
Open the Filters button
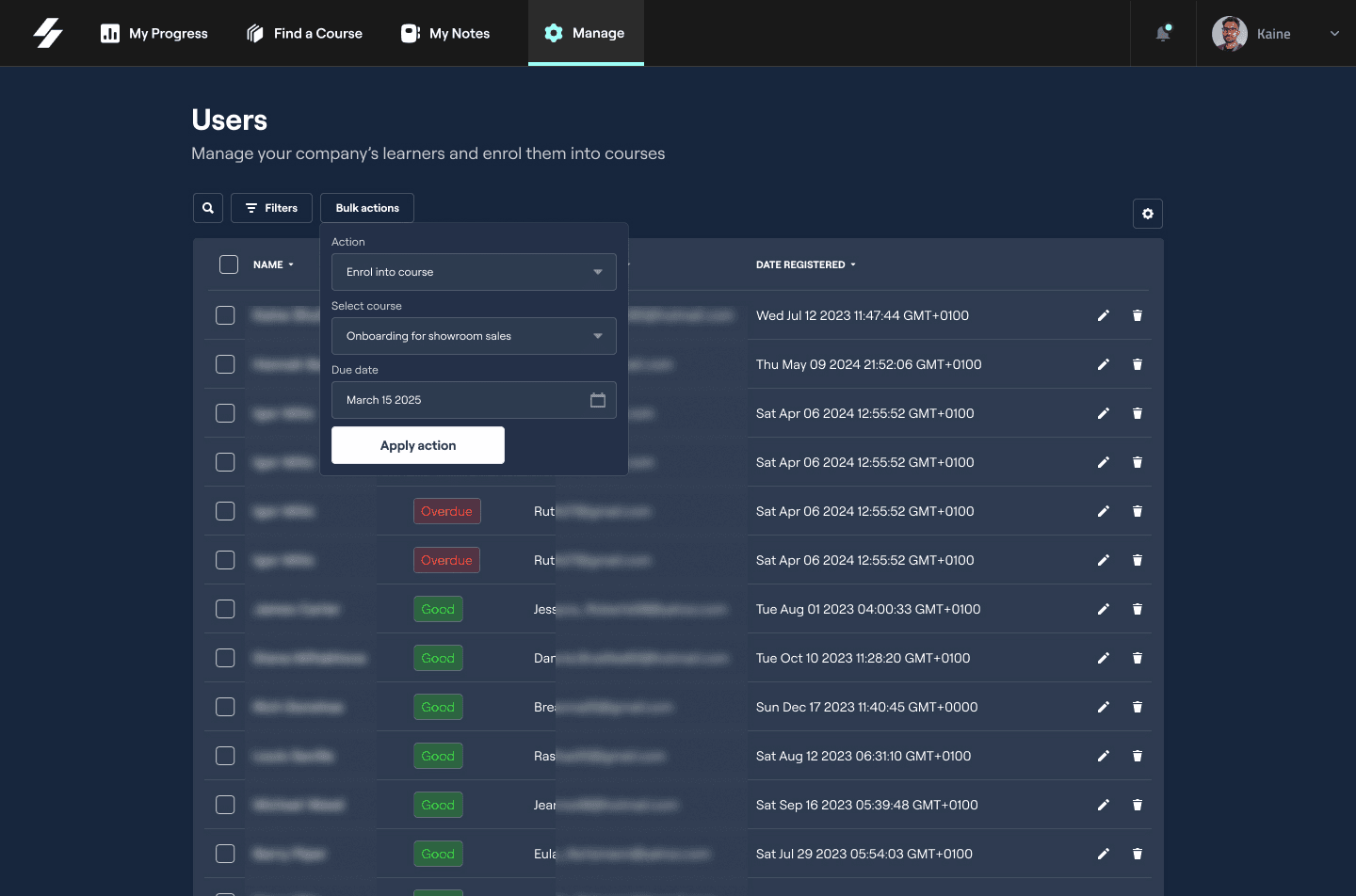tap(271, 208)
